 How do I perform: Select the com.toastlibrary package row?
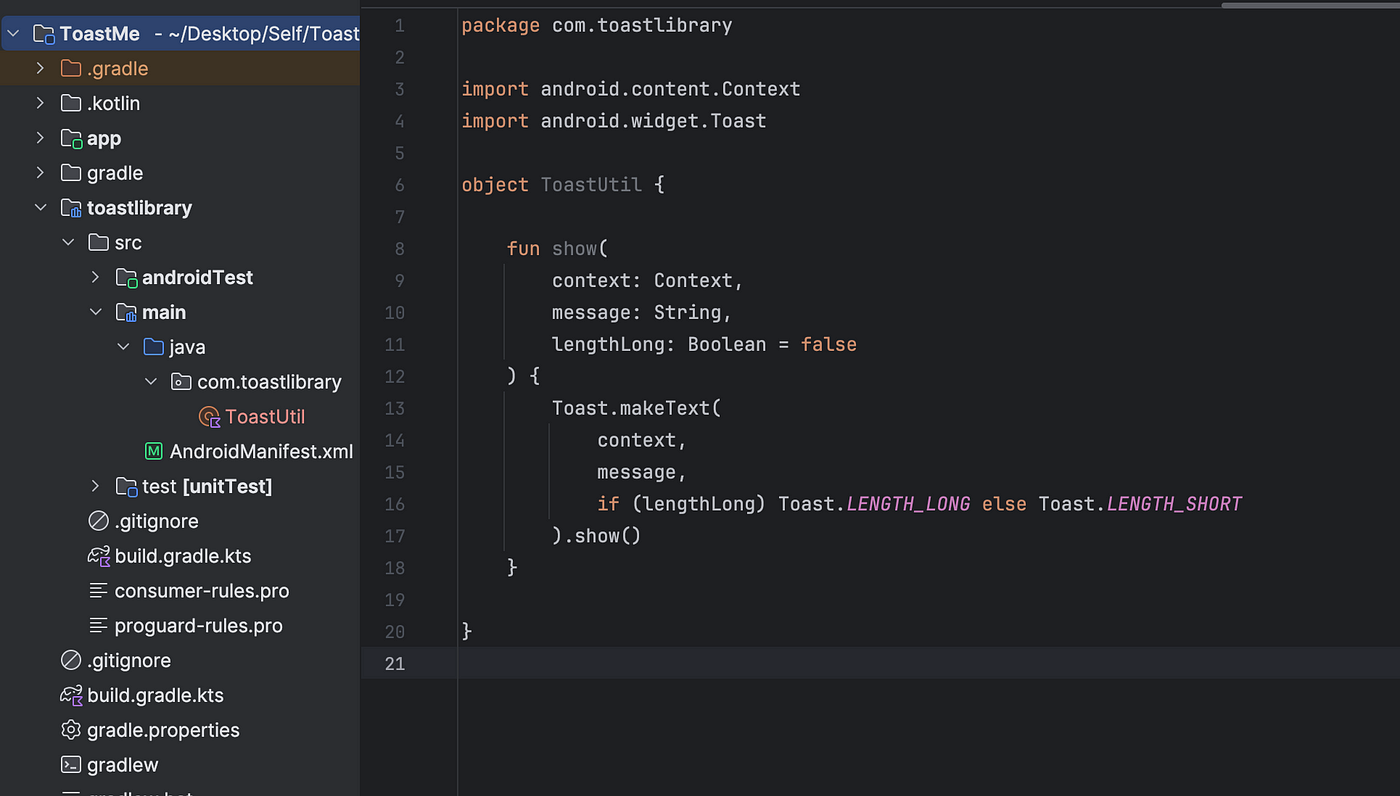coord(180,382)
